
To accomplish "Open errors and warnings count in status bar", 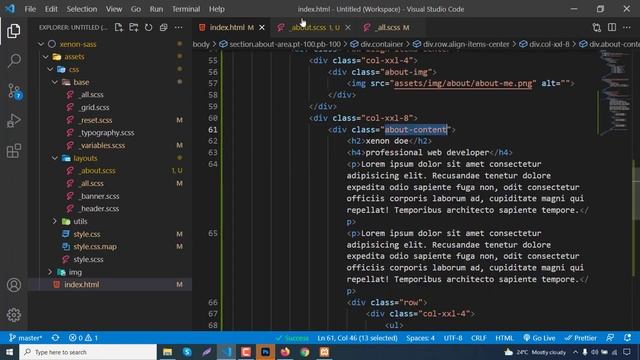I will pos(83,338).
